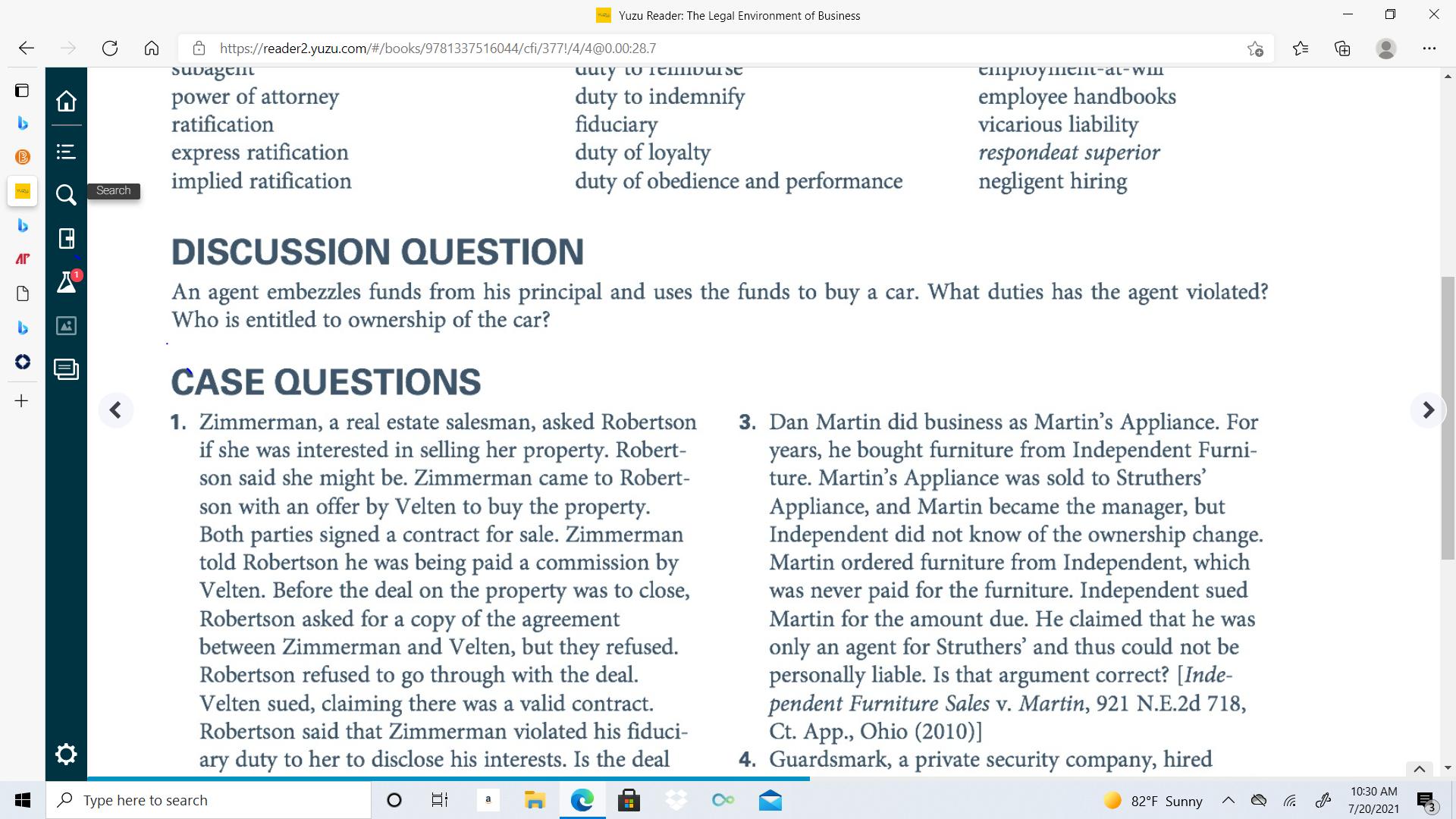
Task: Go to the previous page arrow
Action: 115,410
